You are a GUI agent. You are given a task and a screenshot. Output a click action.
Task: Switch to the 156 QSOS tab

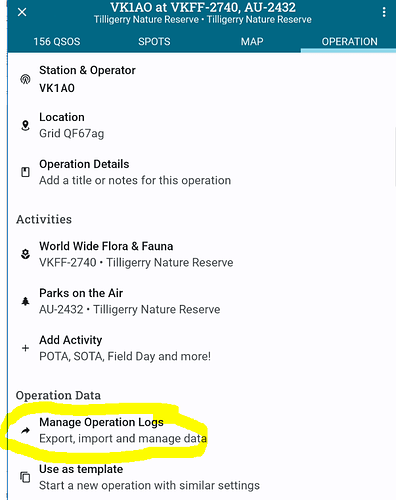pos(57,41)
